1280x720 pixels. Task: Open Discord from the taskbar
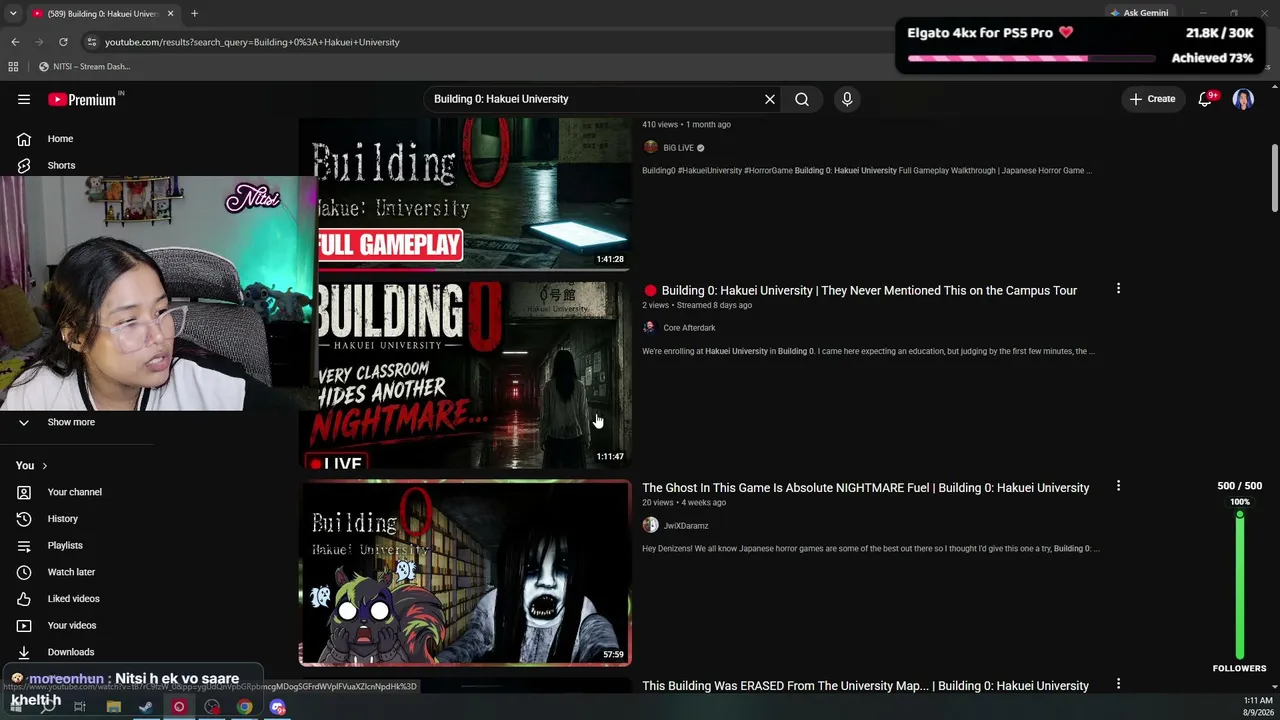point(278,707)
